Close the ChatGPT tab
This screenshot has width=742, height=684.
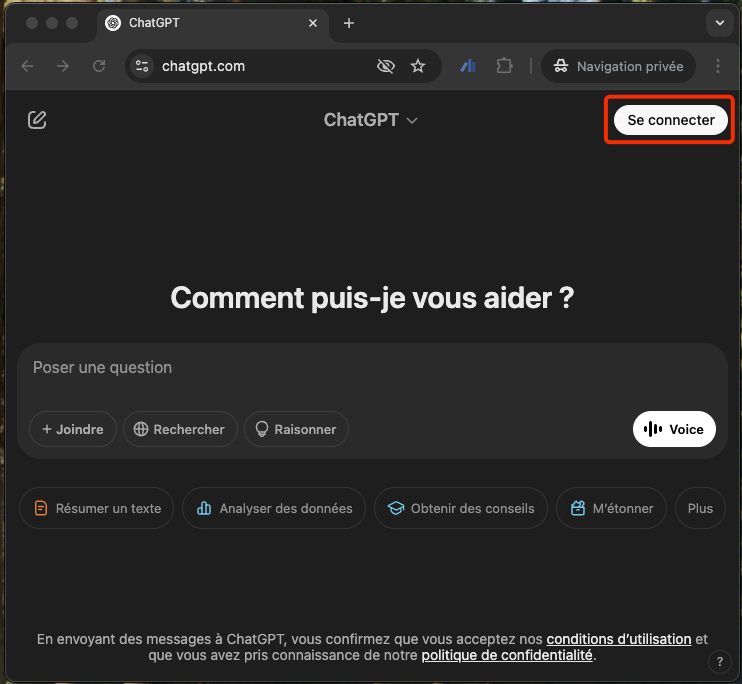[313, 23]
